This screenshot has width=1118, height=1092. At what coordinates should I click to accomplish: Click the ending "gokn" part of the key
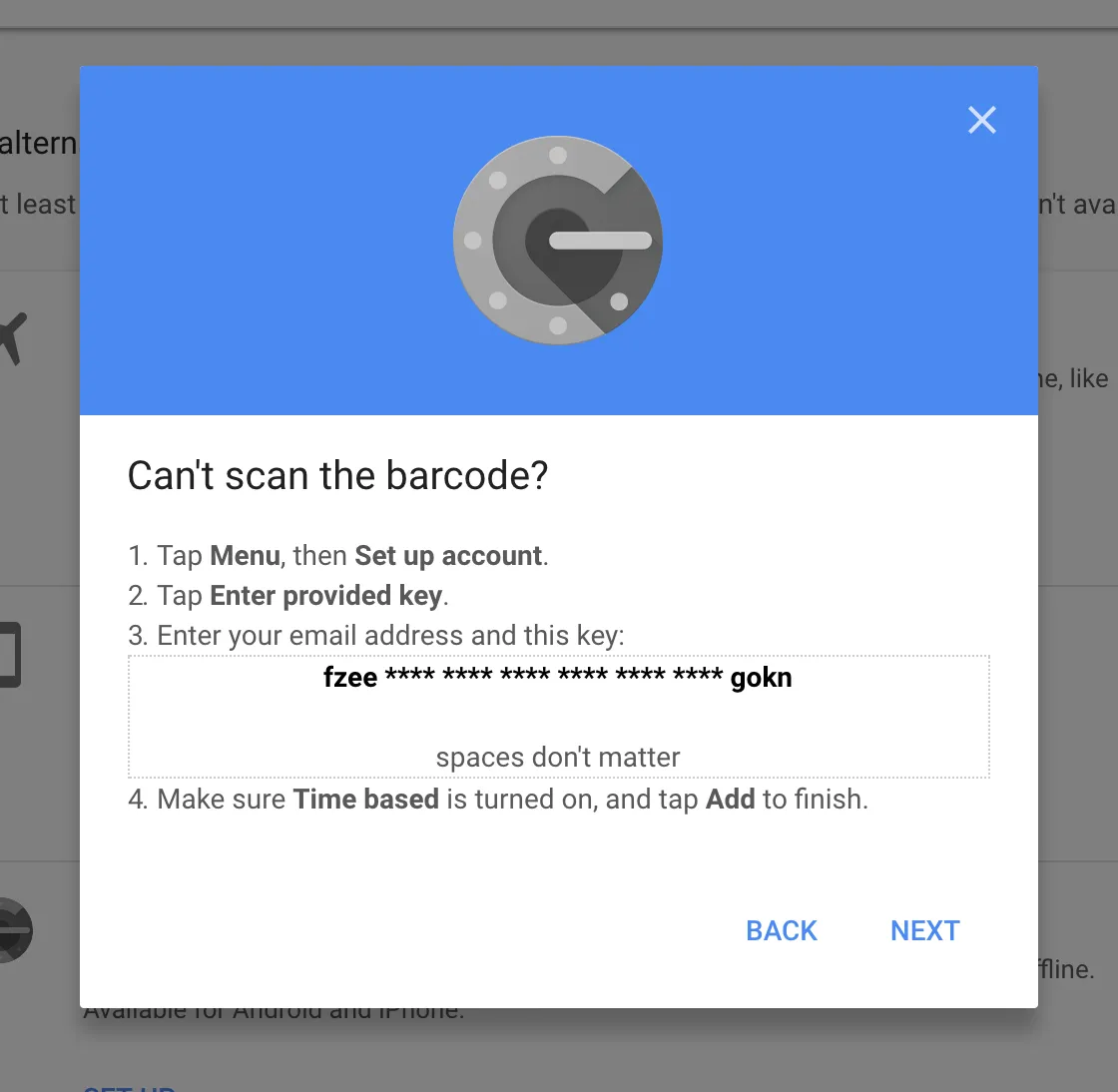[761, 678]
